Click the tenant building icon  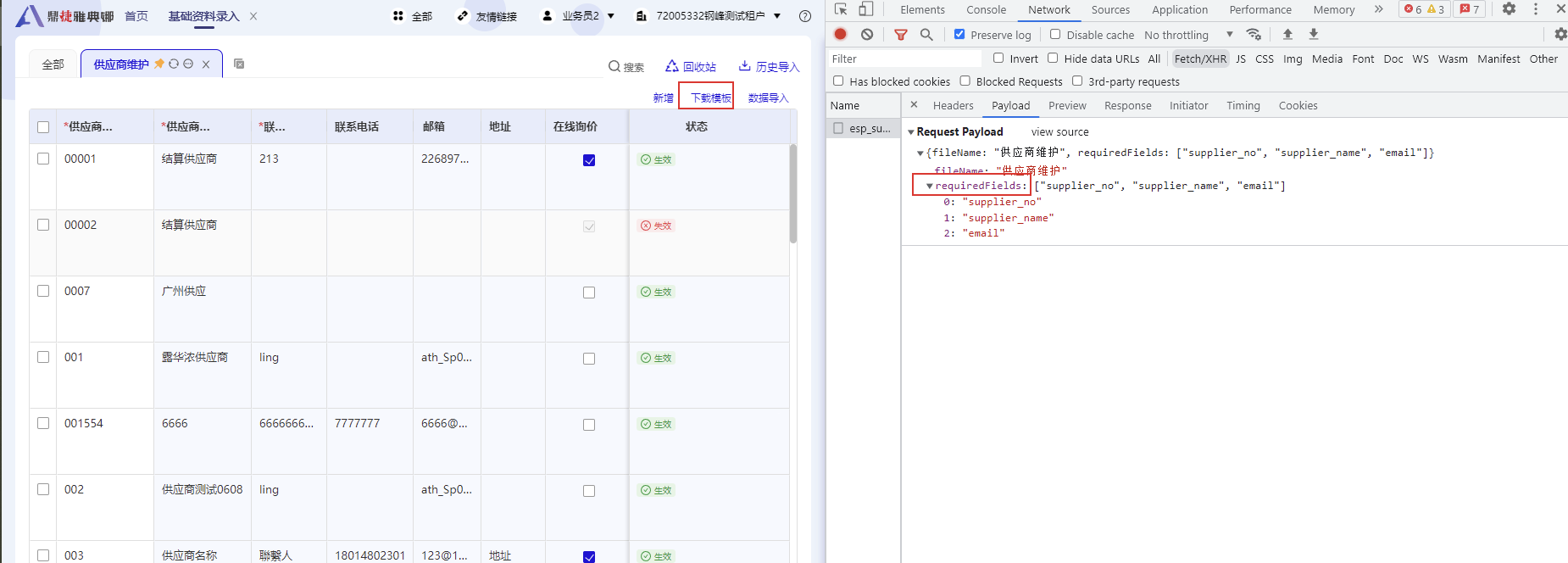point(642,16)
